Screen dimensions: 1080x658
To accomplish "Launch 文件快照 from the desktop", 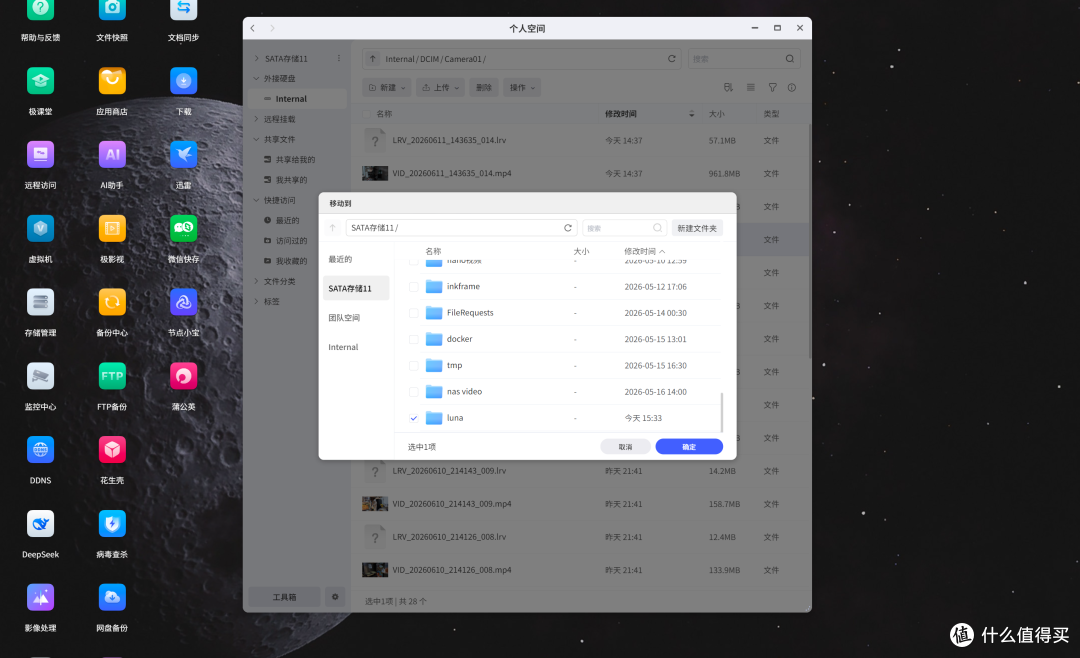I will coord(112,10).
